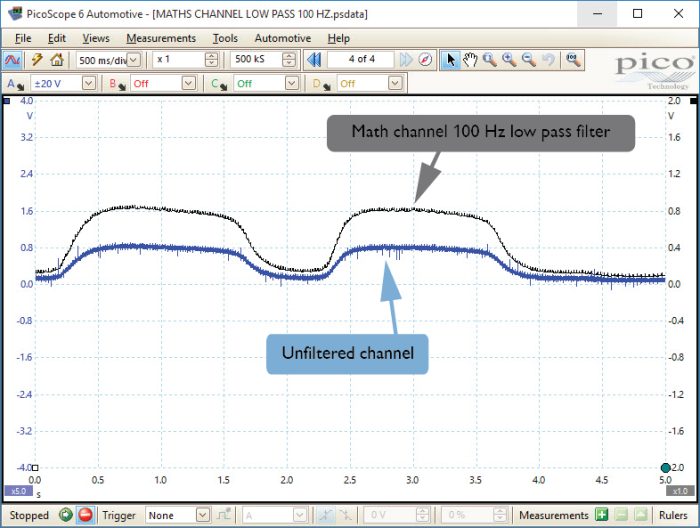The image size is (700, 528).
Task: Start capturing with the green go button
Action: pos(66,515)
